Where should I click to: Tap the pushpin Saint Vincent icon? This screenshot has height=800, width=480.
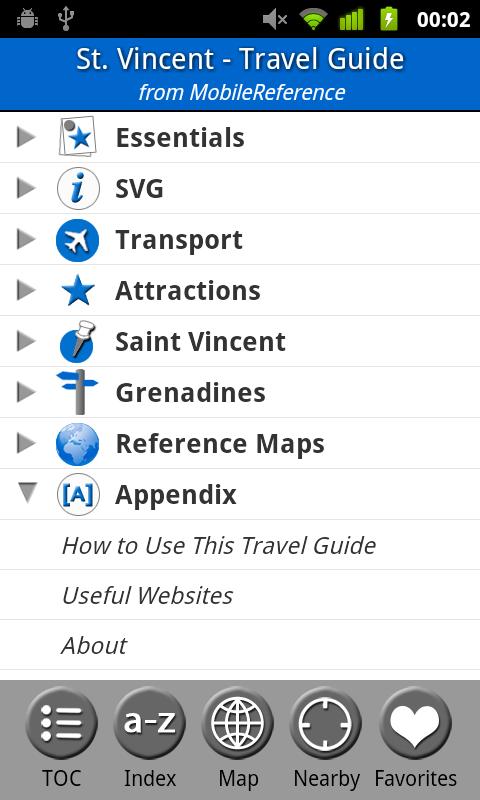click(x=78, y=341)
